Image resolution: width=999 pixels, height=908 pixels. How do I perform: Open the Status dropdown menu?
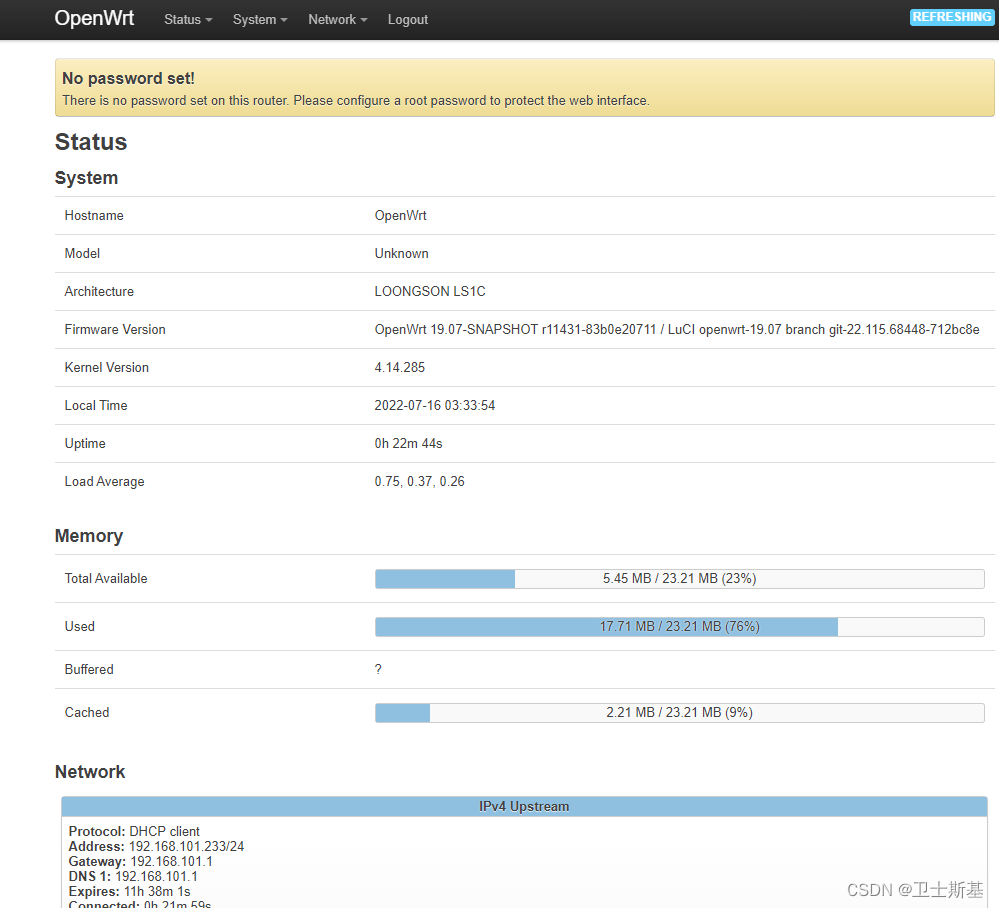188,20
